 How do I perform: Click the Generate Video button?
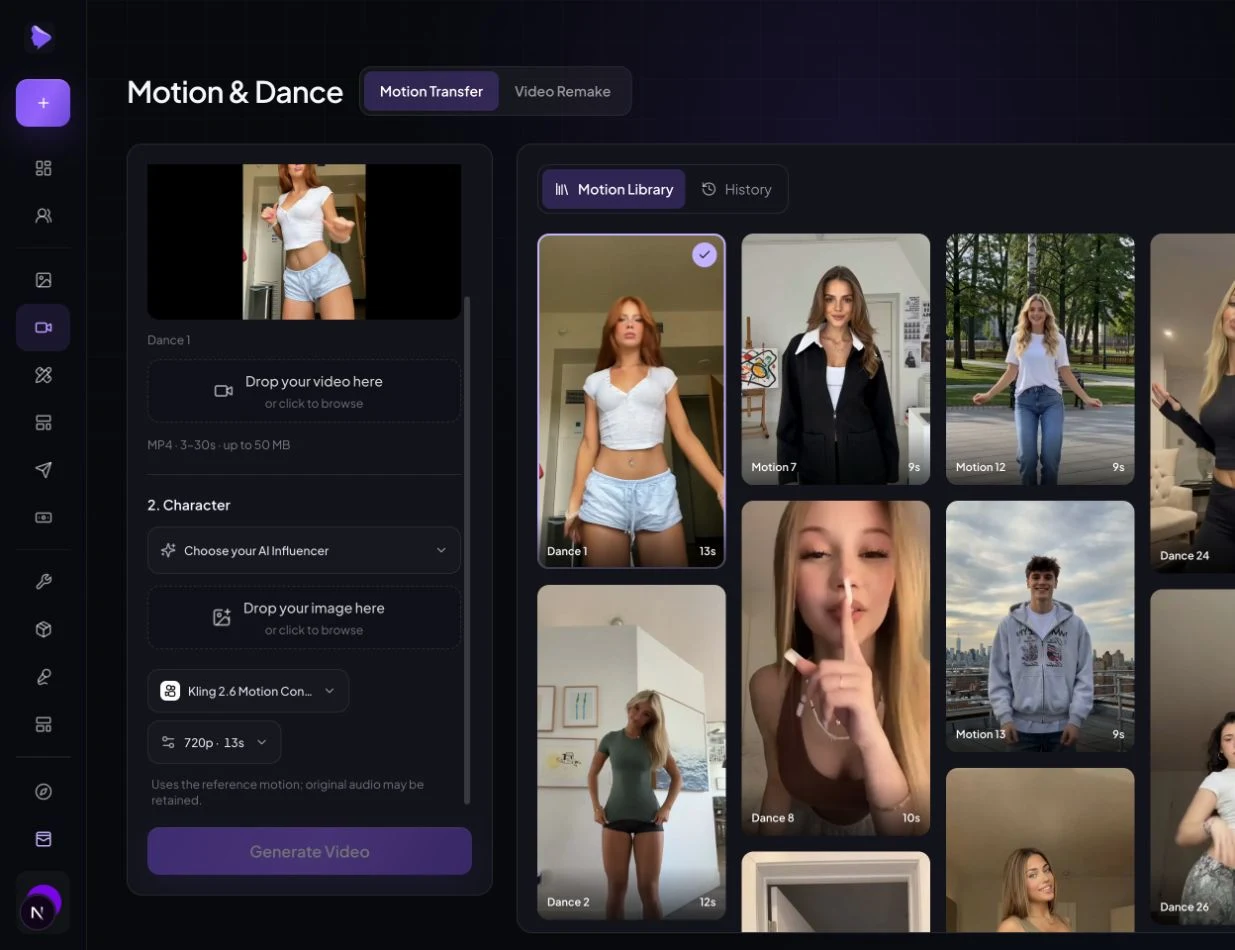coord(309,851)
